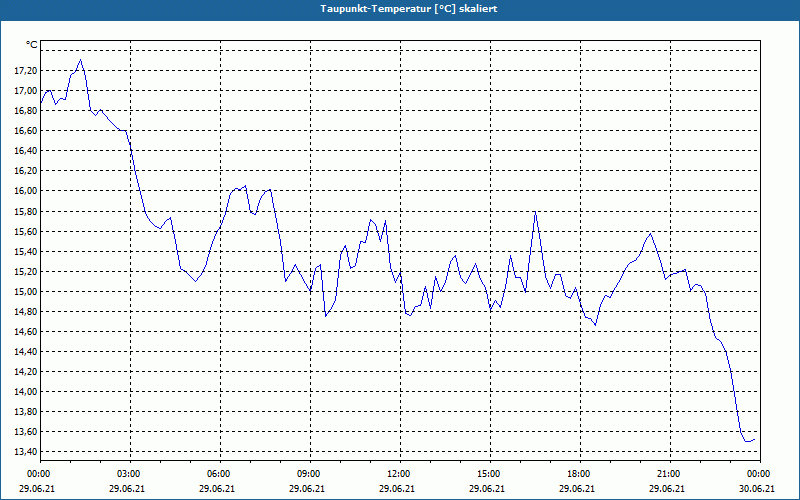Select the '29.06.21' date under 09:00
Image resolution: width=800 pixels, height=500 pixels.
307,489
